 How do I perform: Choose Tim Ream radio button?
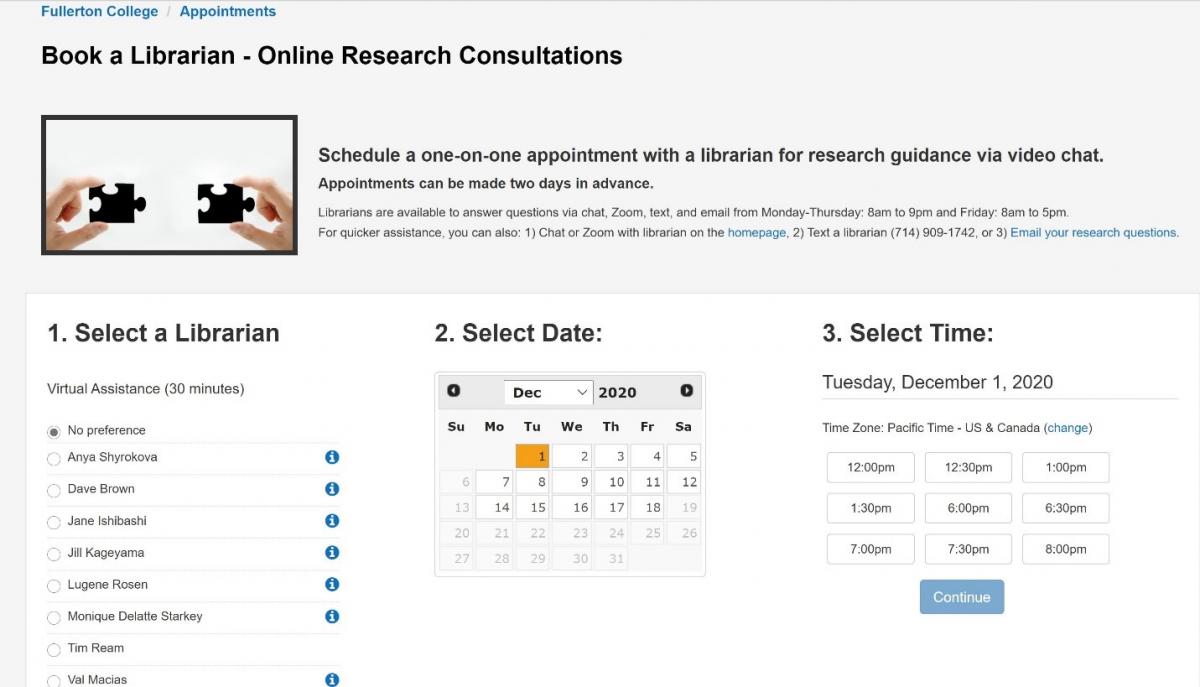[54, 650]
